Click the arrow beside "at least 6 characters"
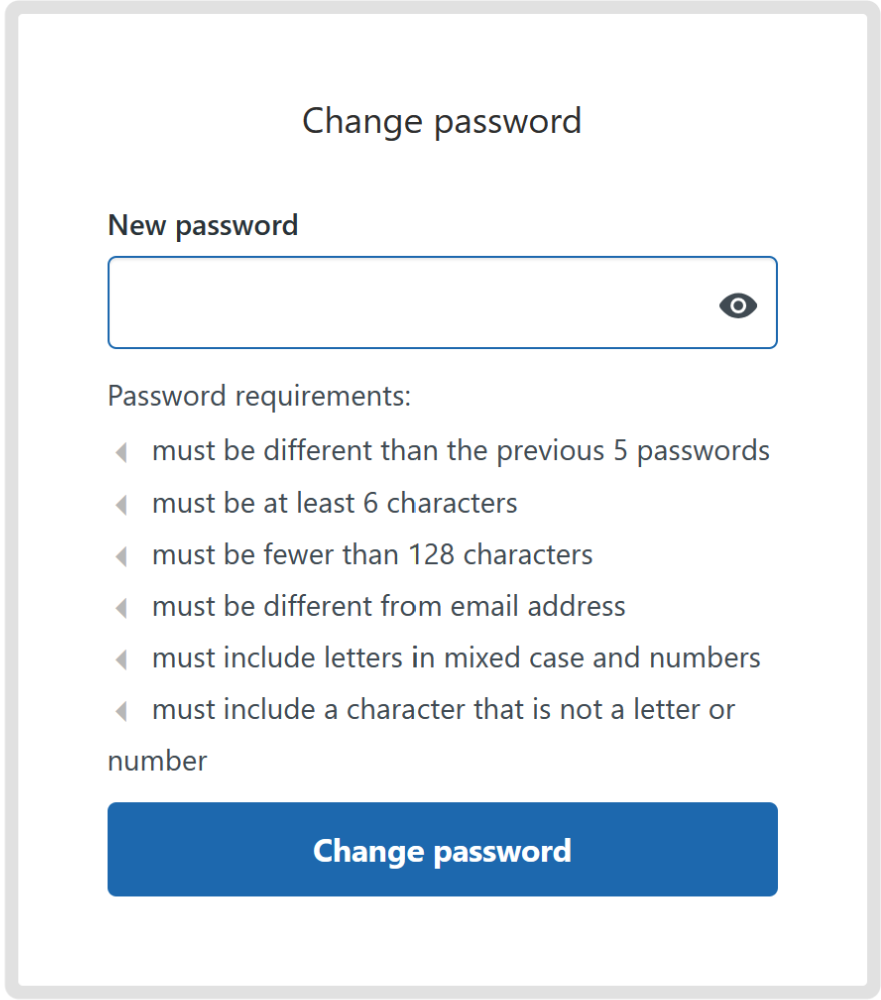The width and height of the screenshot is (881, 1000). click(x=123, y=503)
